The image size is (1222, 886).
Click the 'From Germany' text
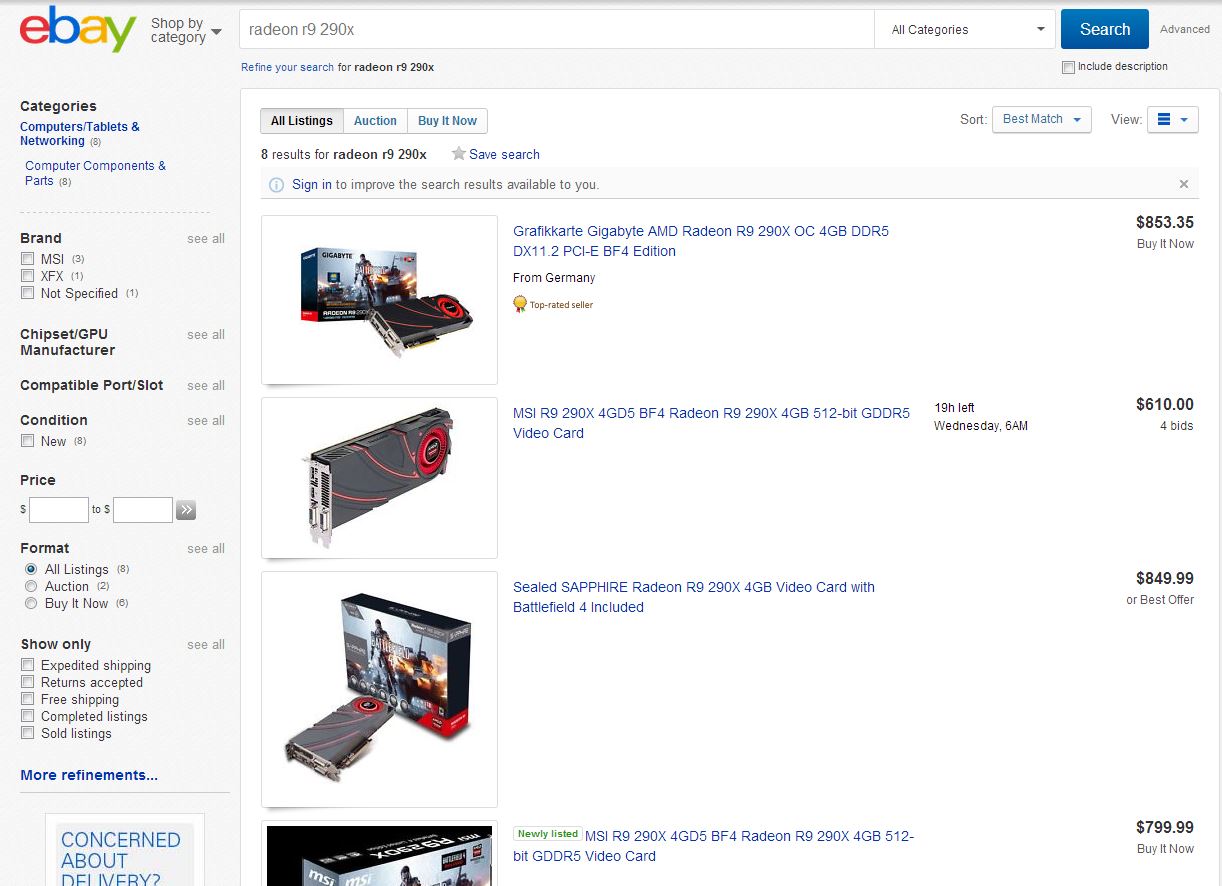point(554,278)
